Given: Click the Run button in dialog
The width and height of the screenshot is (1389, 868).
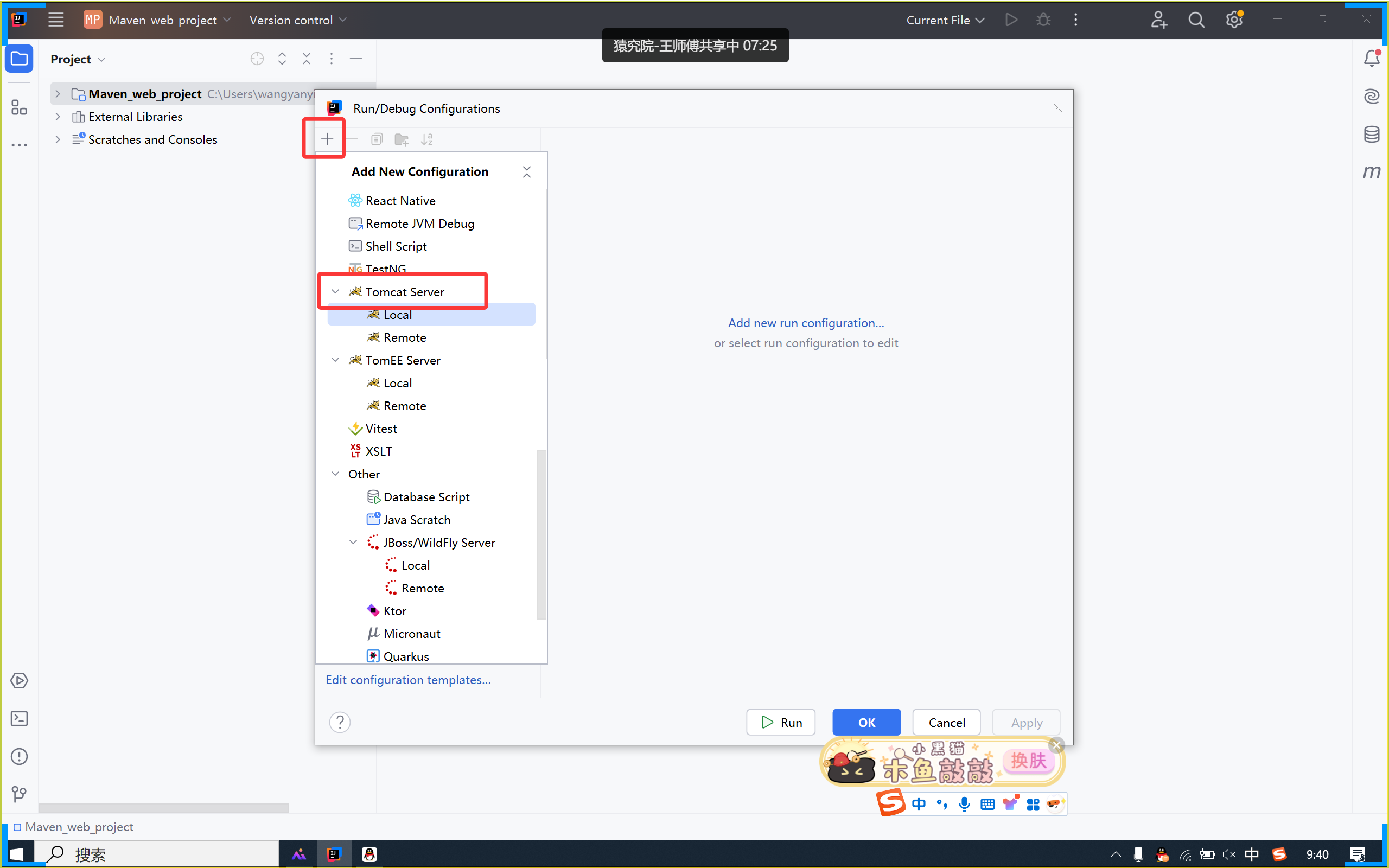Looking at the screenshot, I should [781, 722].
